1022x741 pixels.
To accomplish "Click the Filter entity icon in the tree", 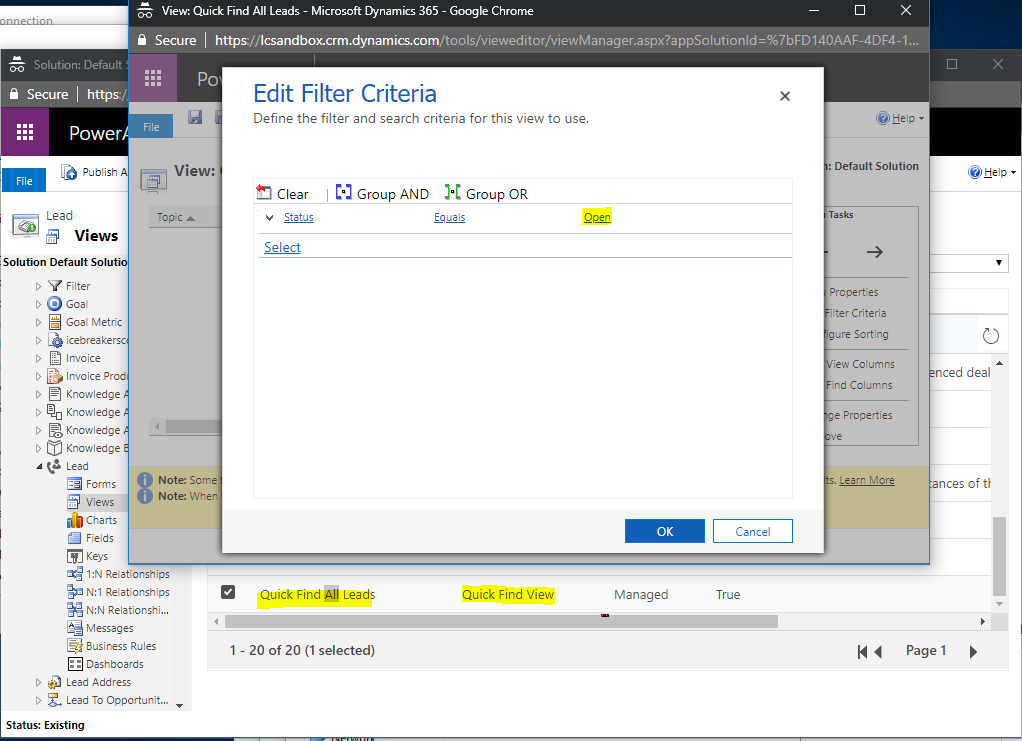I will point(55,286).
